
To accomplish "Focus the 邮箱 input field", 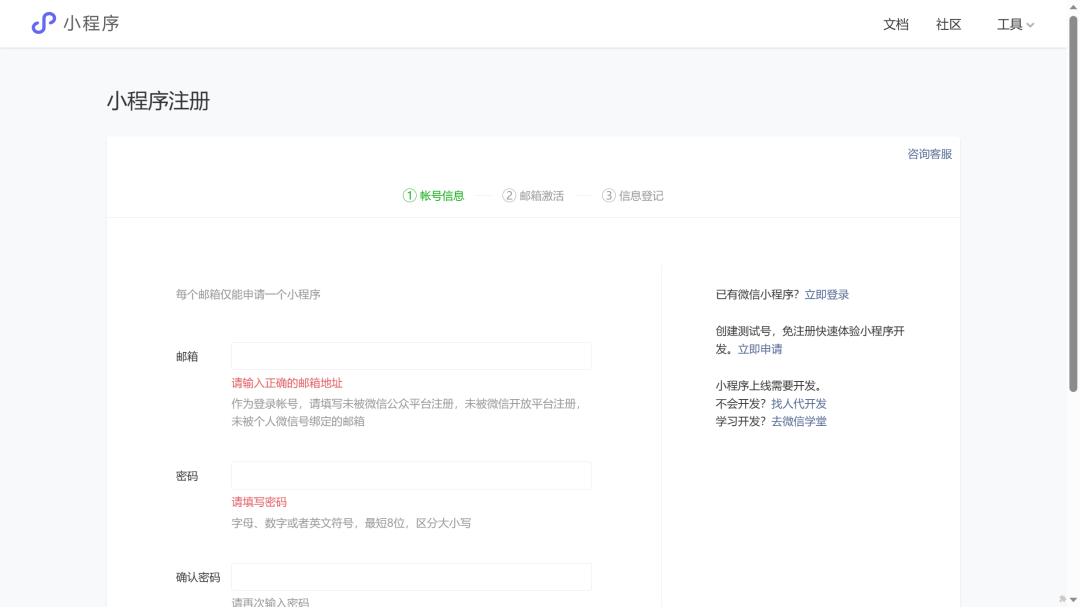I will click(411, 356).
